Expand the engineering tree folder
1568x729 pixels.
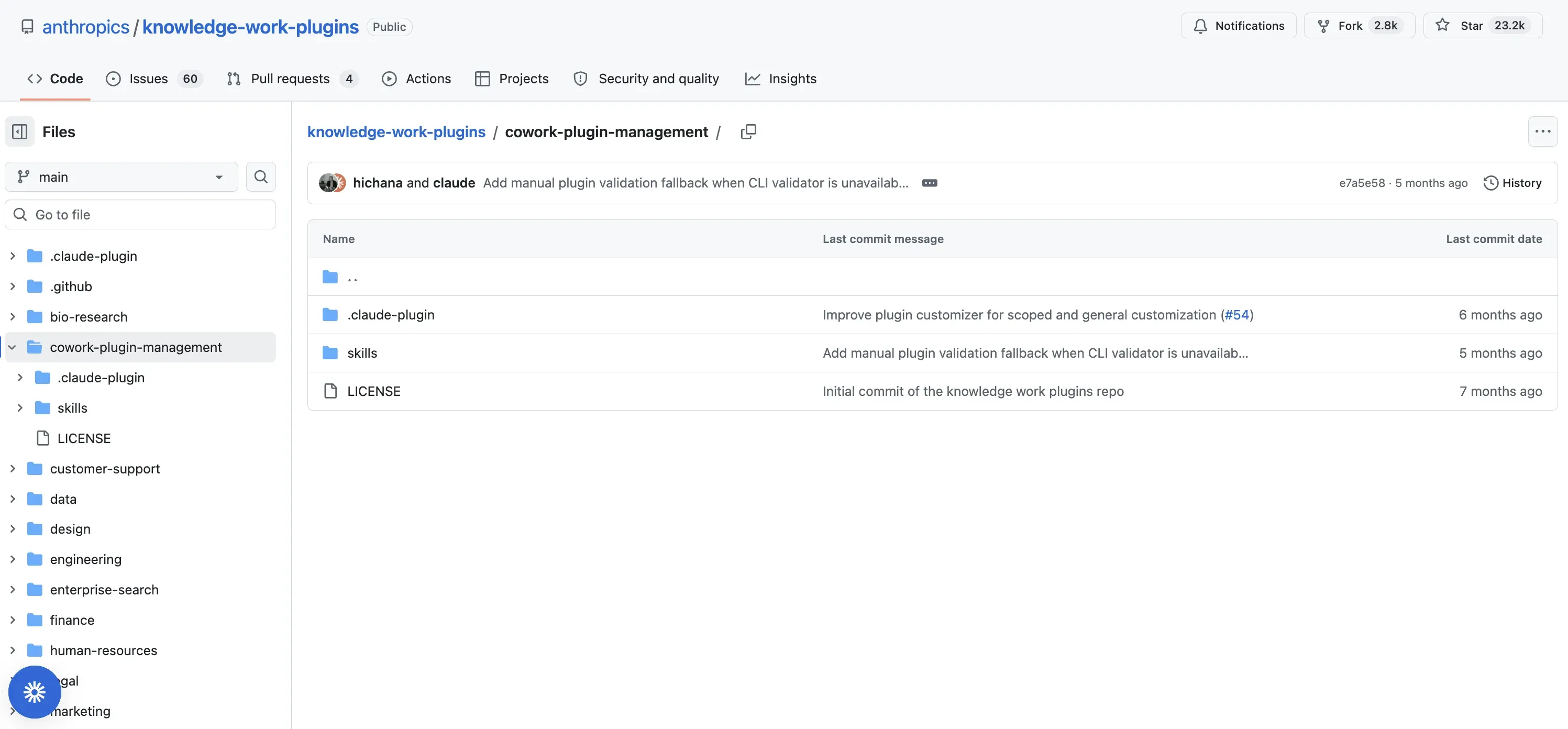click(x=12, y=559)
